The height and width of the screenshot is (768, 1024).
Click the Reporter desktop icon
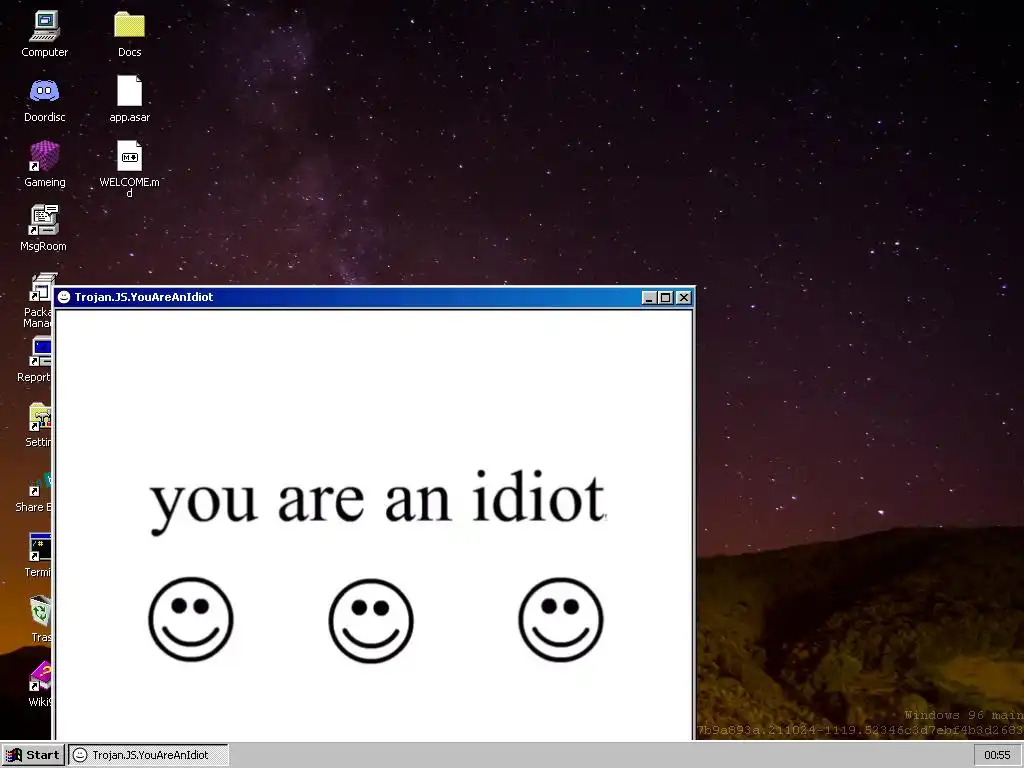40,352
